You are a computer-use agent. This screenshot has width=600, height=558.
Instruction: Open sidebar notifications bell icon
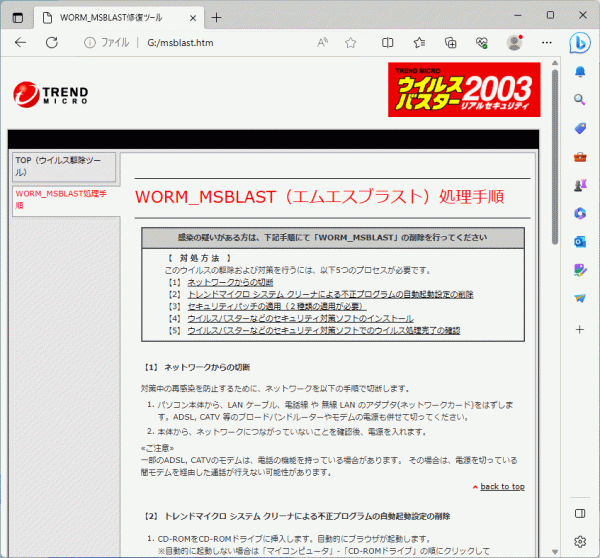point(580,72)
